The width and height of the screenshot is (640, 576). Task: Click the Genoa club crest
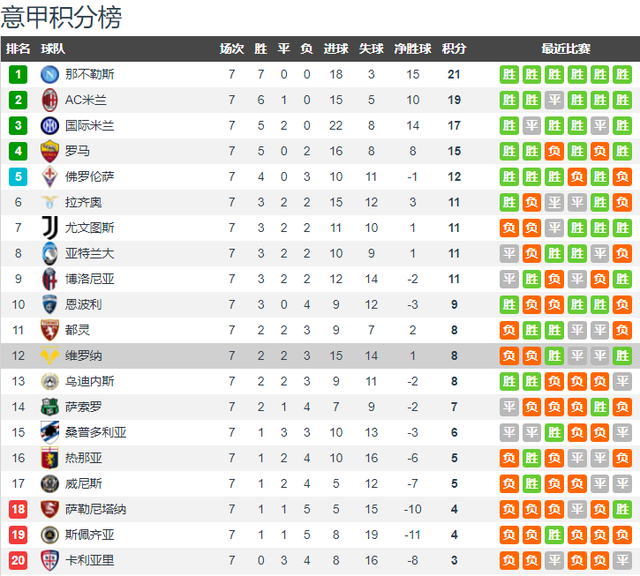click(50, 458)
